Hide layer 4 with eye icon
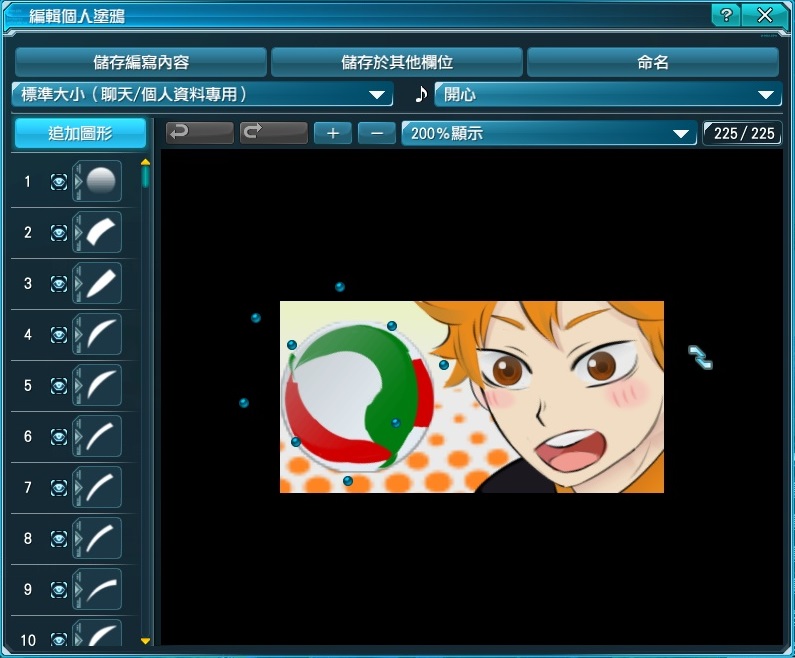 pos(59,335)
